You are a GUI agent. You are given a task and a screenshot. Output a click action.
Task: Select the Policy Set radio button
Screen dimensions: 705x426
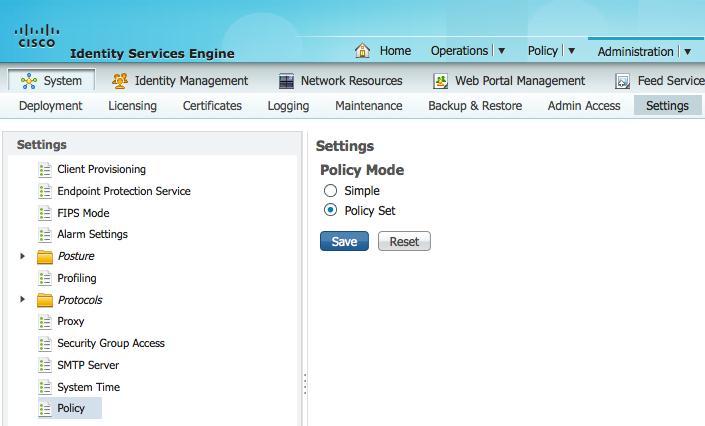point(330,210)
